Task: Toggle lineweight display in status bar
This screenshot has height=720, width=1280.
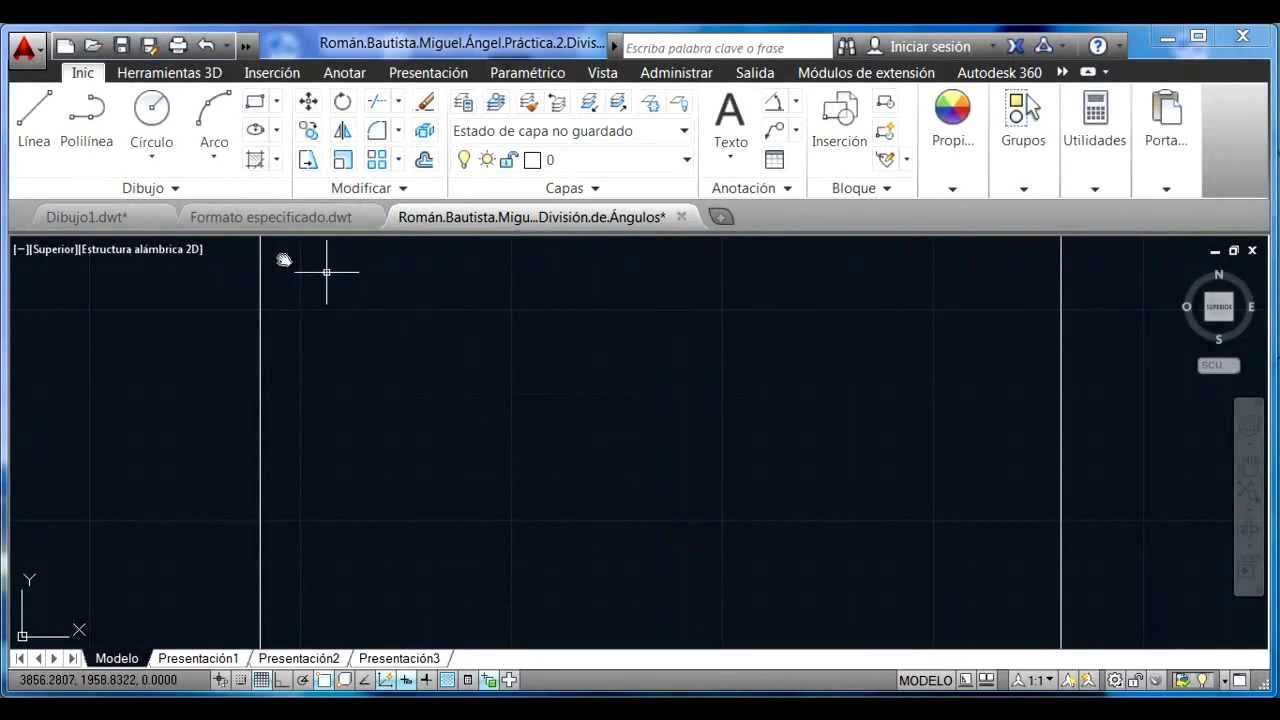Action: [x=427, y=681]
